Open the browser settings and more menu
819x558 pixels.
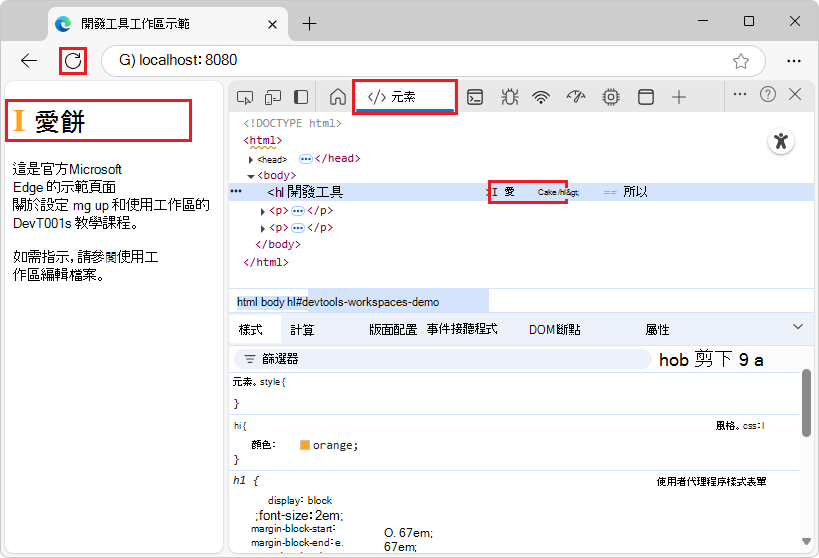[x=793, y=61]
